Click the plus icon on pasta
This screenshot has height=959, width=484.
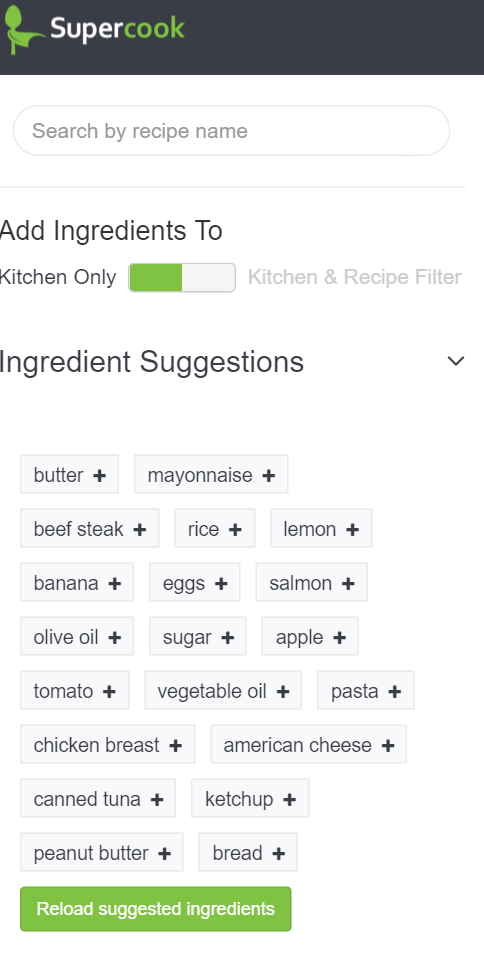click(x=395, y=691)
